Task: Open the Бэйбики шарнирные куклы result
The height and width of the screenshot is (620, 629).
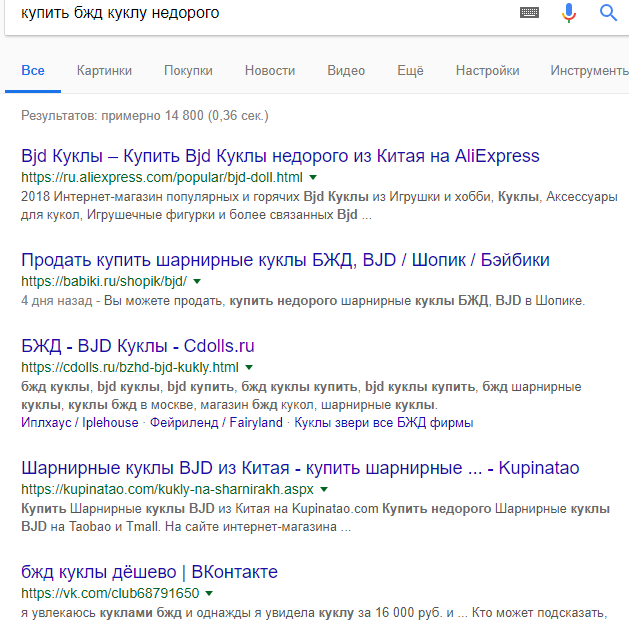Action: 285,260
